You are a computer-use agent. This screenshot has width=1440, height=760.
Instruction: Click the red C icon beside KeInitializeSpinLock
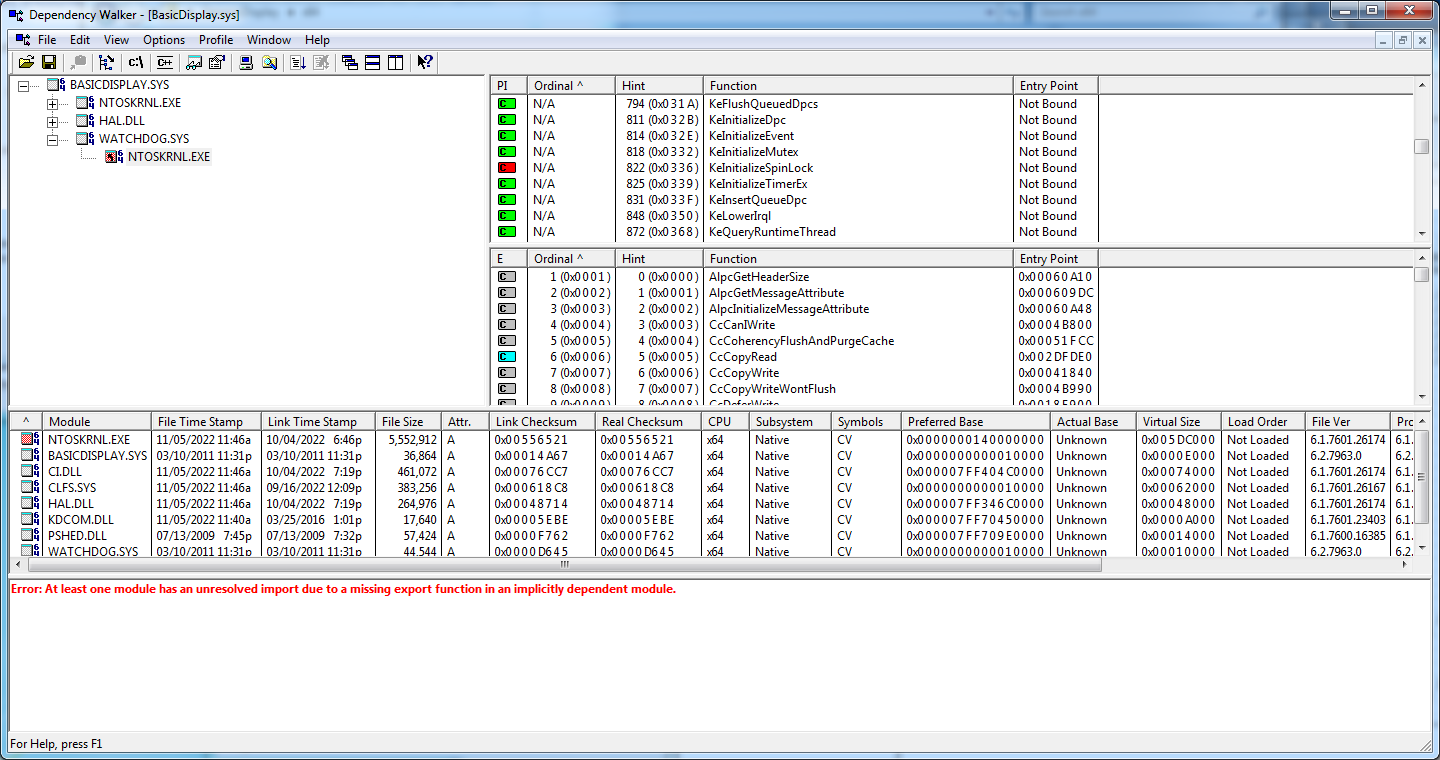click(507, 168)
